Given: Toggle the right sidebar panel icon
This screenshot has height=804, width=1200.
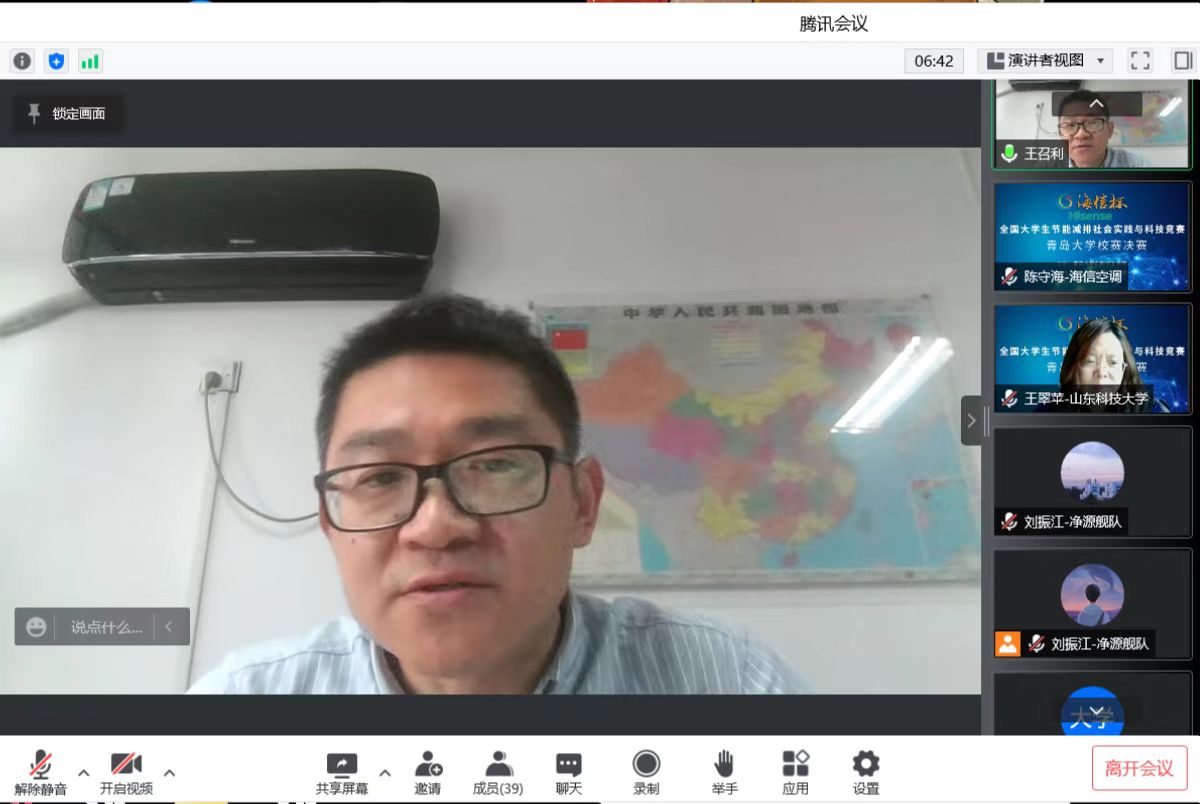Looking at the screenshot, I should click(1182, 61).
